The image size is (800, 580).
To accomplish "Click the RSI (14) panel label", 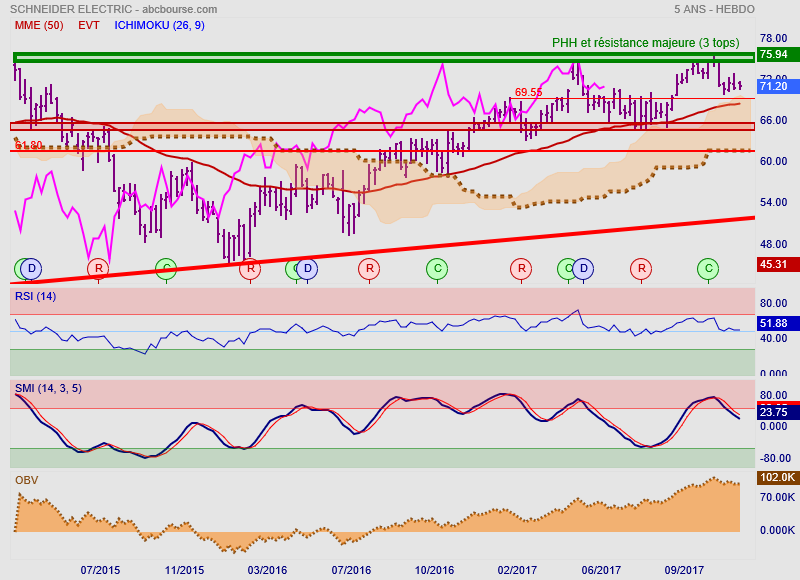I will coord(35,296).
